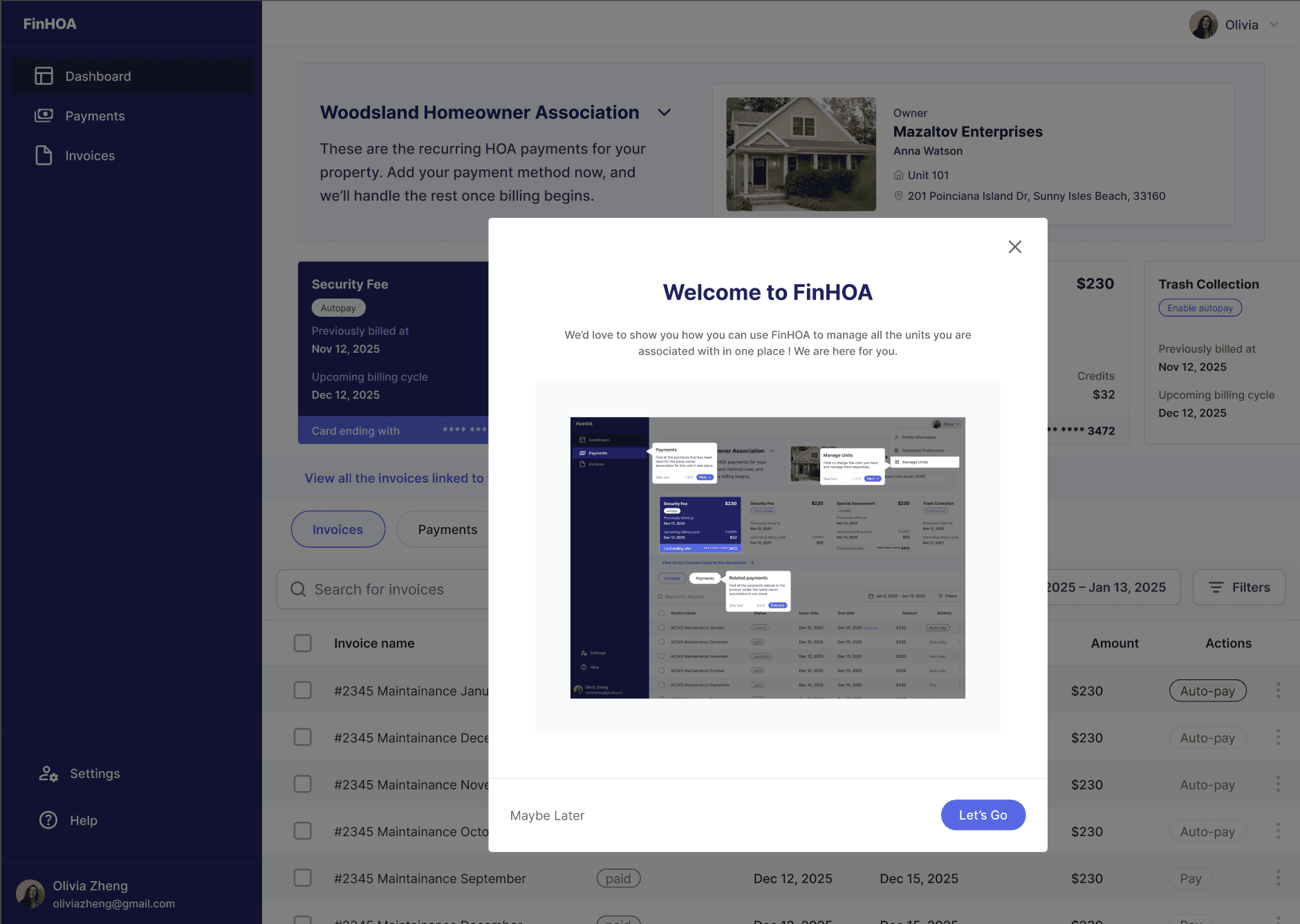Click the Let's Go button
The image size is (1300, 924).
[x=983, y=815]
